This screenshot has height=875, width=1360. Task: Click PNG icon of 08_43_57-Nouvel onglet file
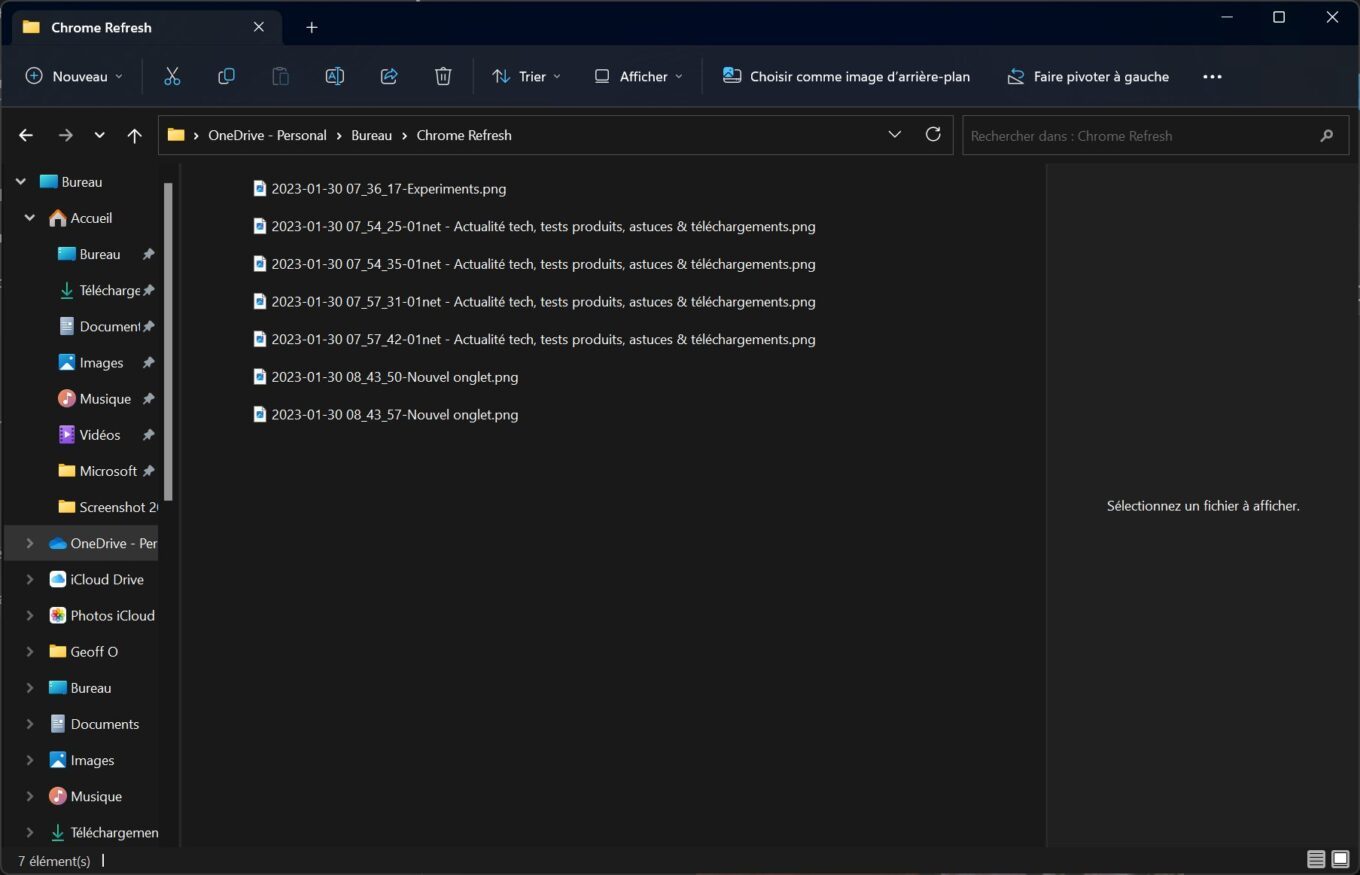coord(260,414)
